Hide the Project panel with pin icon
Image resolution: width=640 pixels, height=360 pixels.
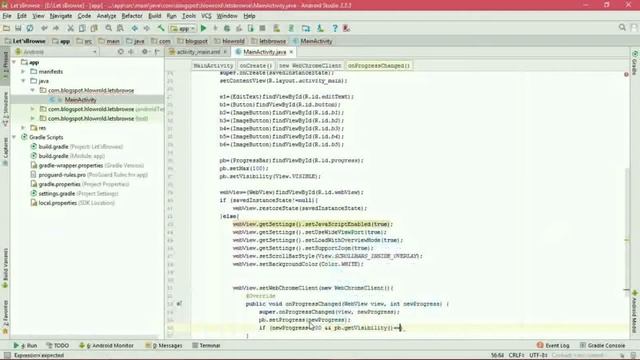click(x=157, y=52)
